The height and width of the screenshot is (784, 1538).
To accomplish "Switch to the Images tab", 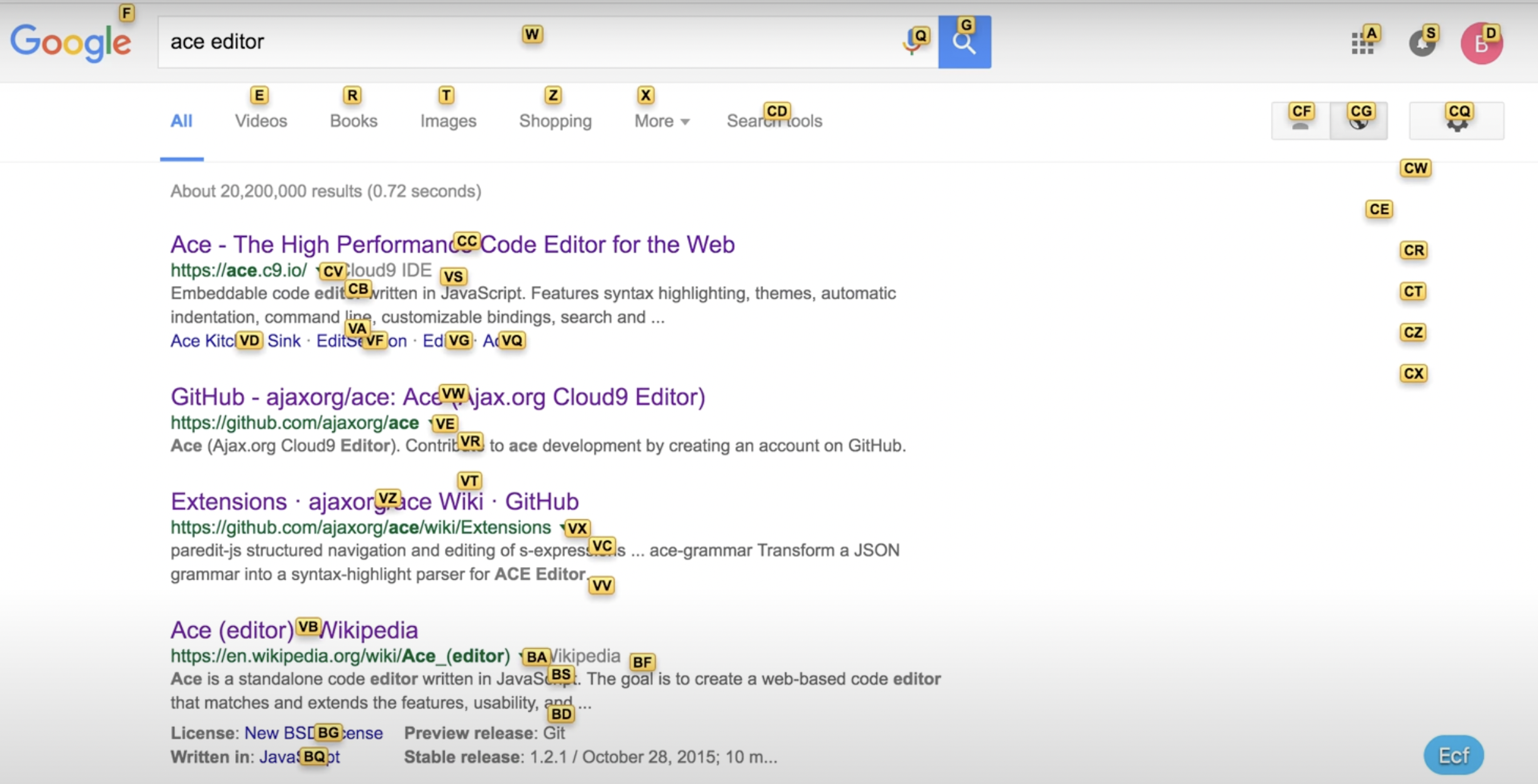I will pyautogui.click(x=448, y=121).
